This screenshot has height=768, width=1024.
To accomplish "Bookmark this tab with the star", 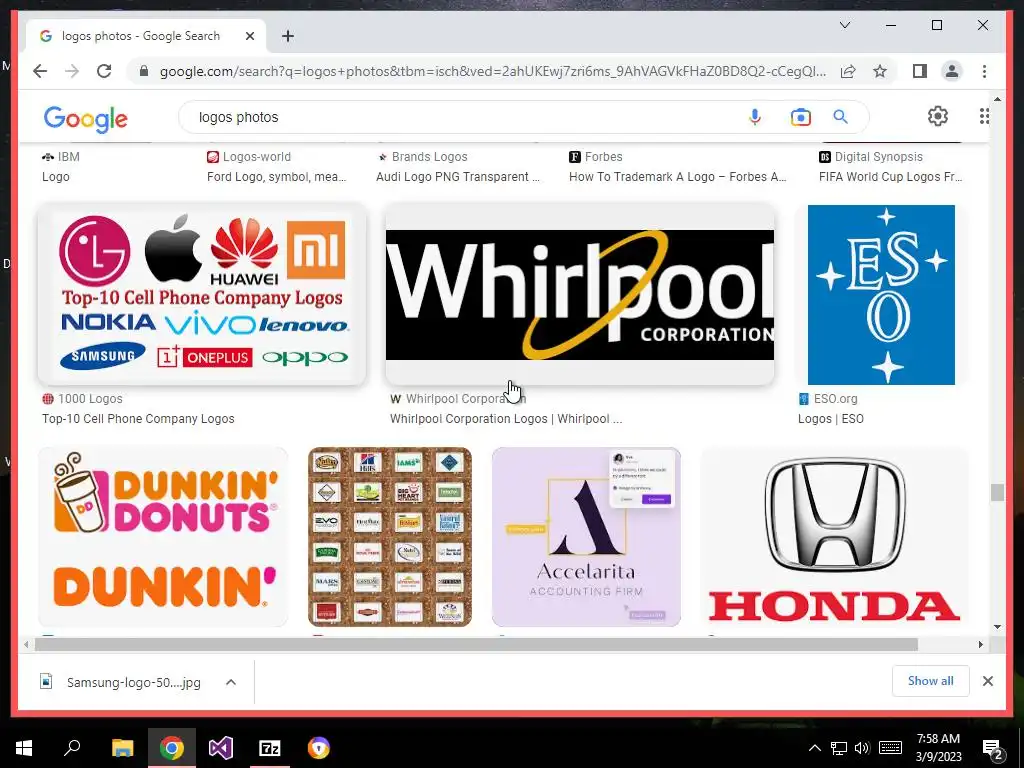I will pos(880,71).
